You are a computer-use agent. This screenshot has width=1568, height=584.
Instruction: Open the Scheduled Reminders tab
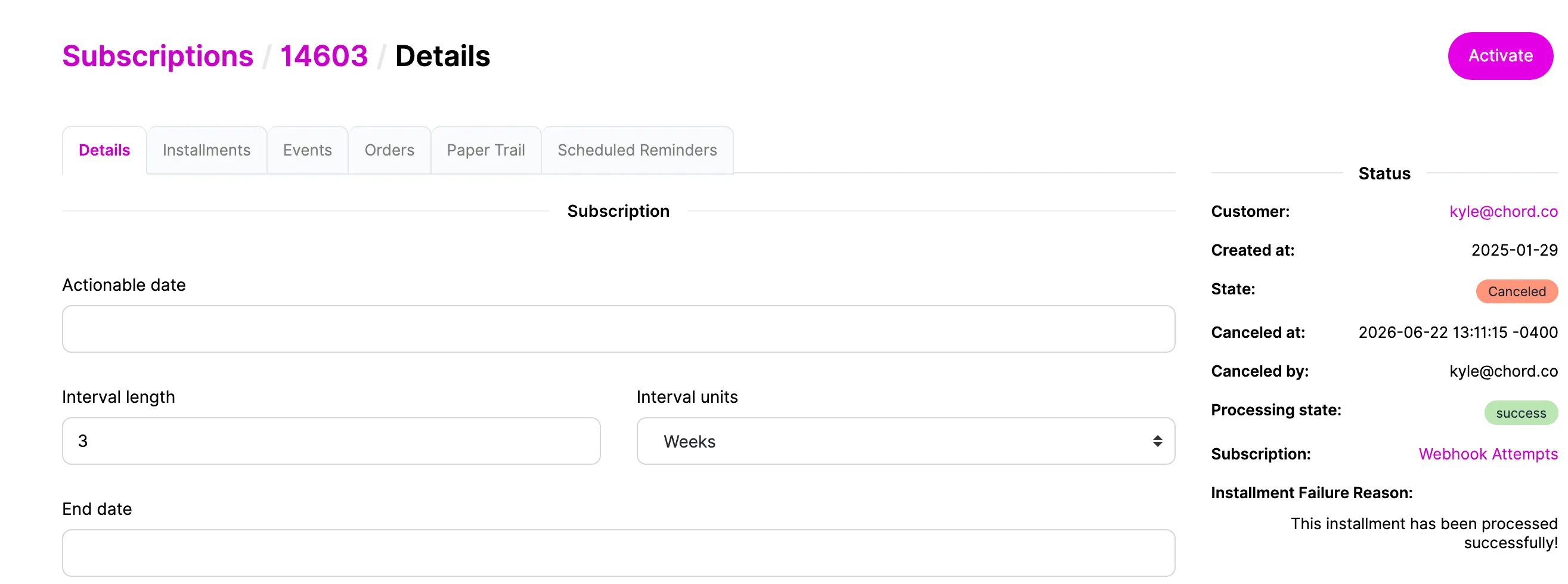point(637,150)
